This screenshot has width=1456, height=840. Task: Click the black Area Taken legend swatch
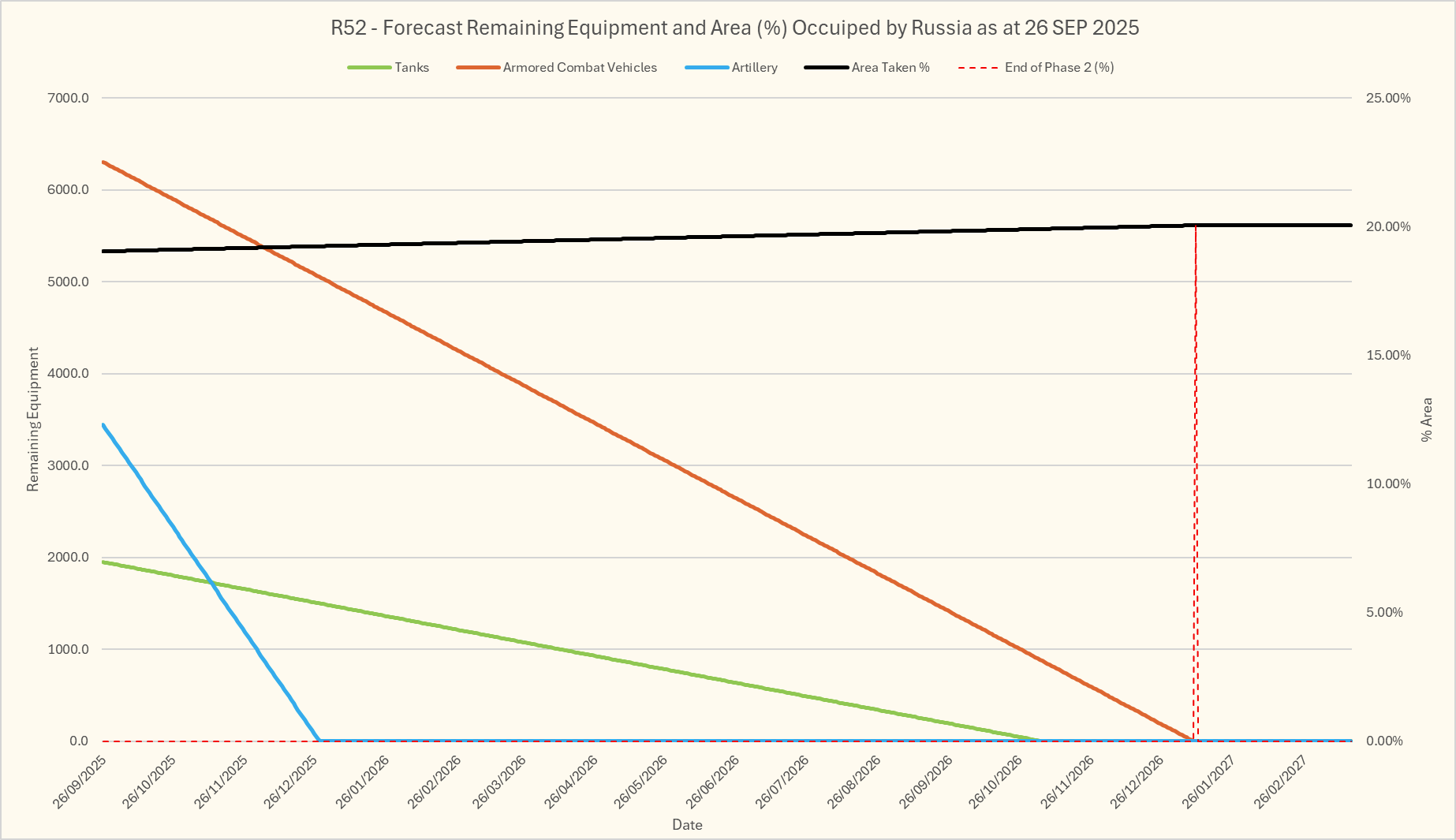coord(827,68)
